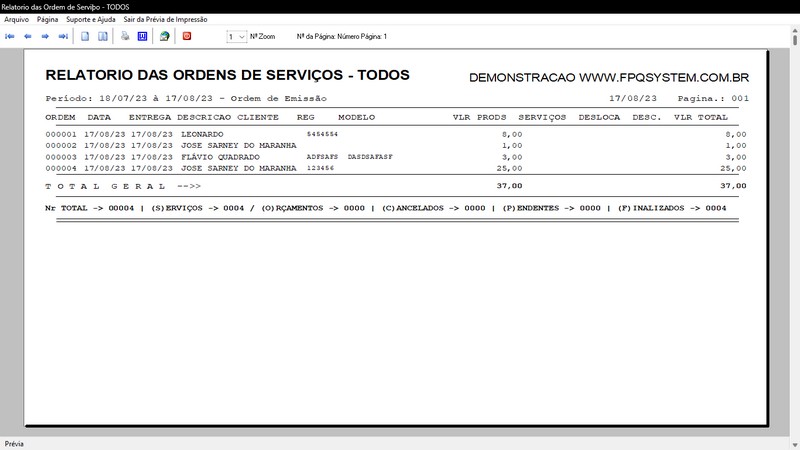This screenshot has height=450, width=800.
Task: Go to next page arrow icon
Action: pos(45,36)
